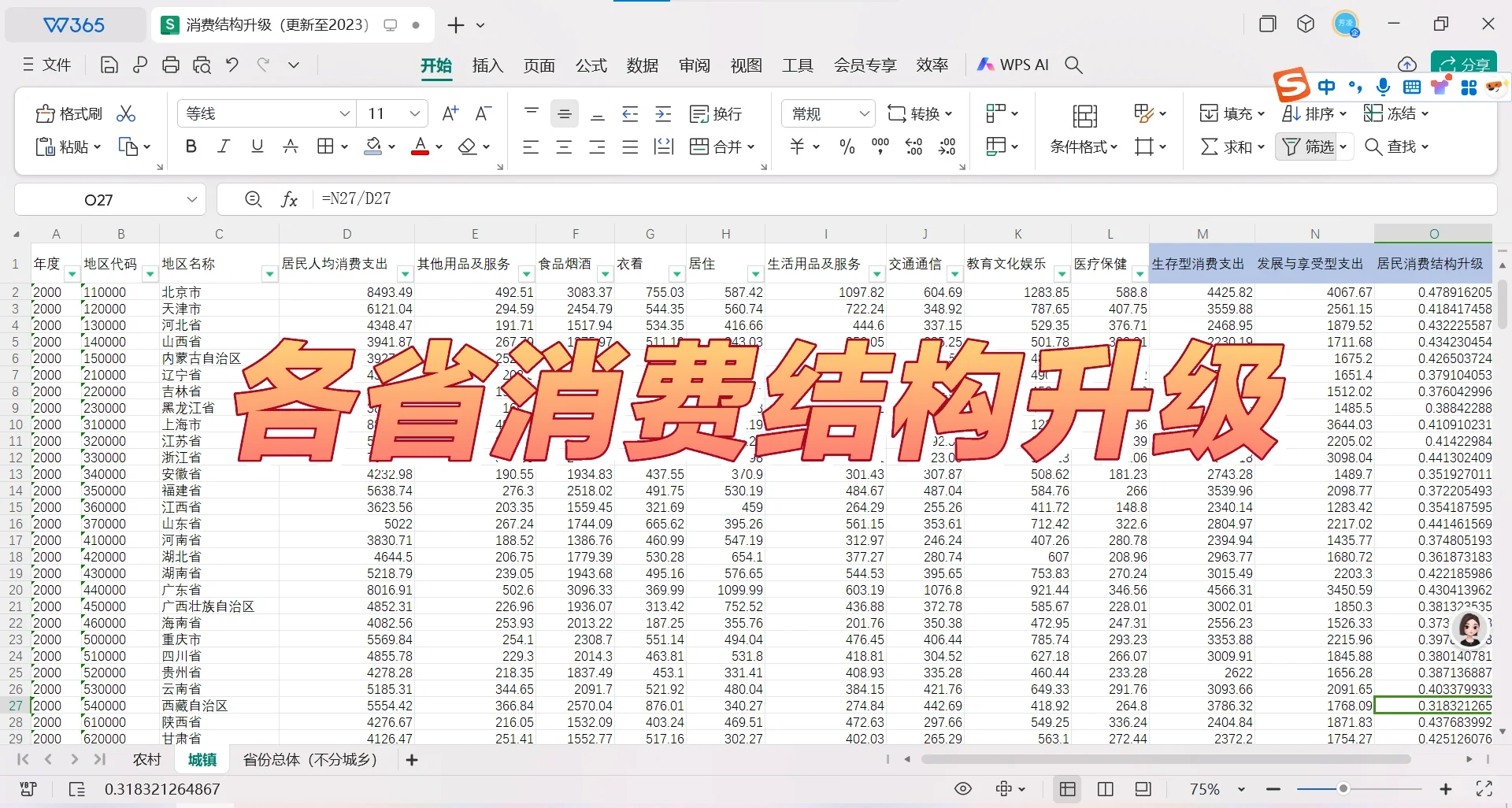The height and width of the screenshot is (808, 1512).
Task: Click the Save icon in quick toolbar
Action: 109,65
